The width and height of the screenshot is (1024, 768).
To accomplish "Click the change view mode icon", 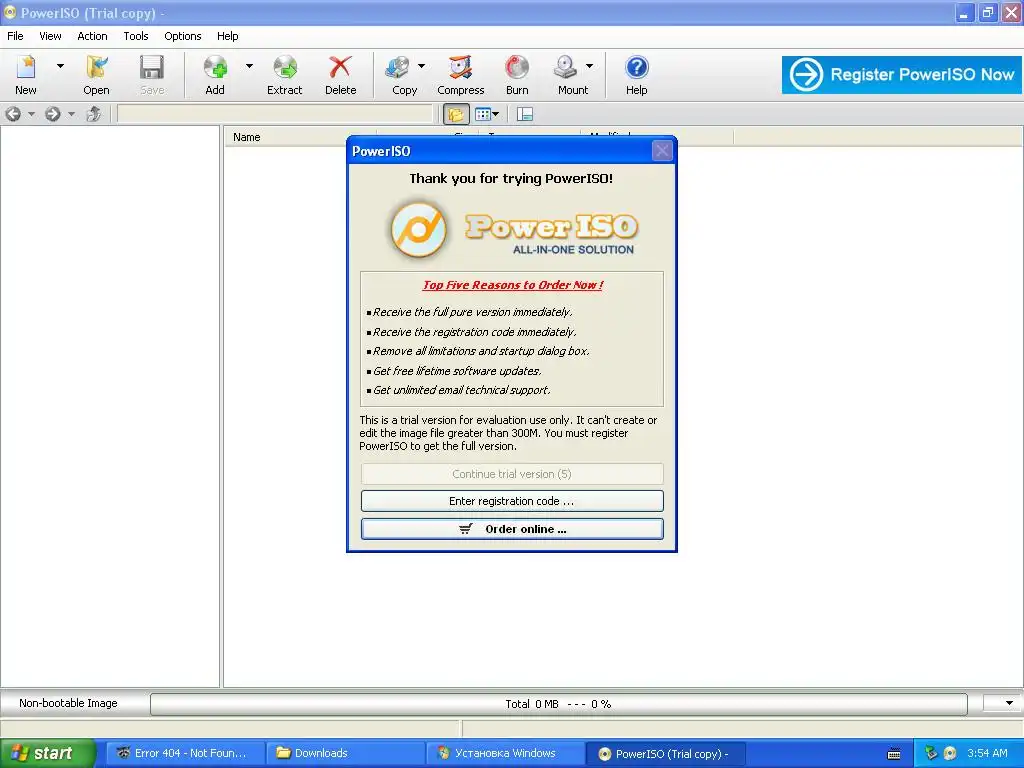I will (483, 114).
